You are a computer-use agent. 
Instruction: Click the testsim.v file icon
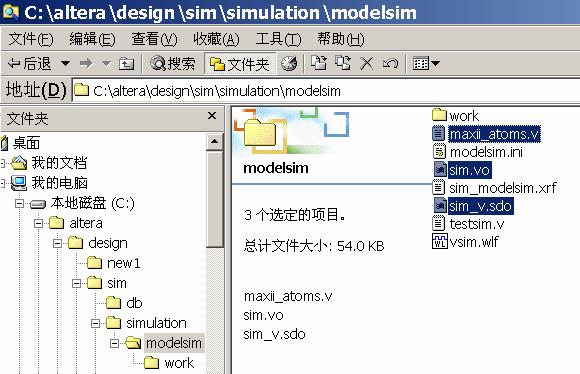click(439, 223)
